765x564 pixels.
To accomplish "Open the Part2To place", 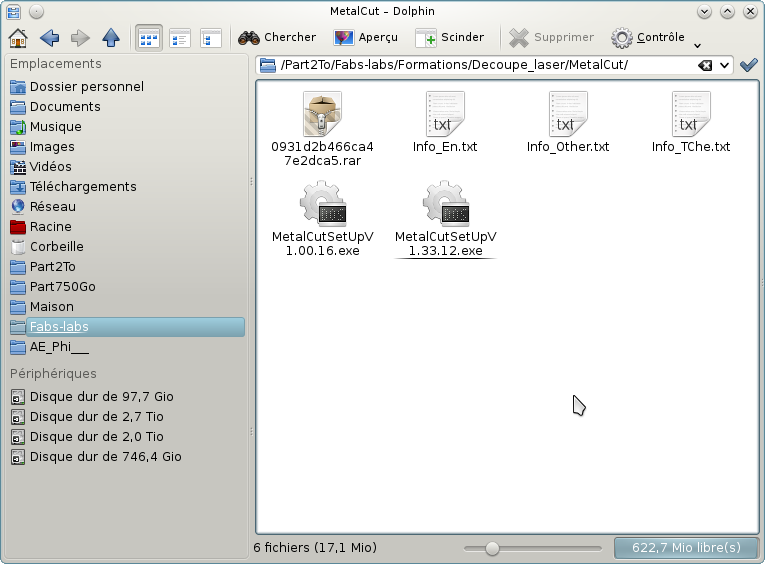I will [127, 267].
